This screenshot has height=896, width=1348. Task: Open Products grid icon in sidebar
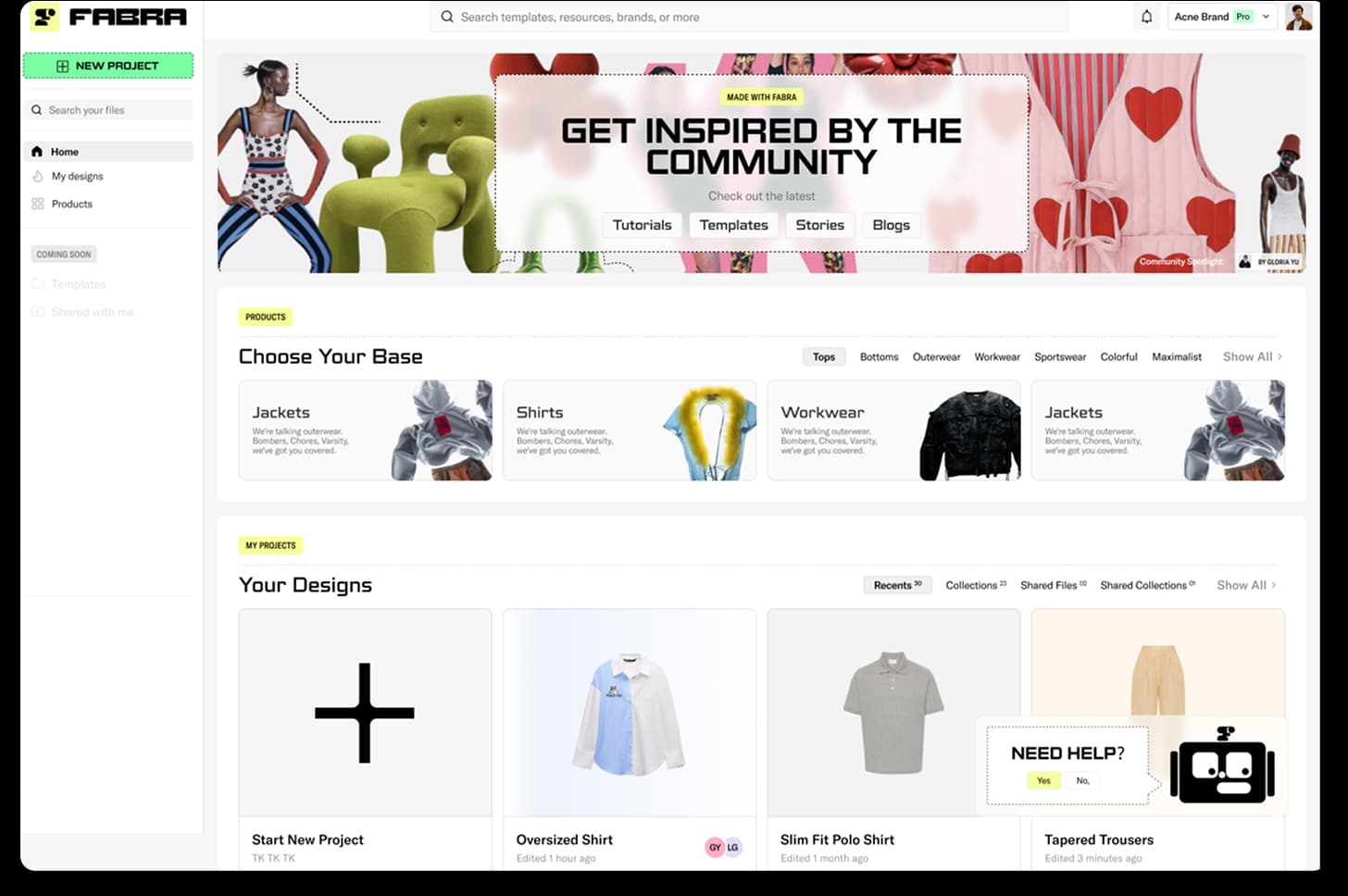point(38,204)
